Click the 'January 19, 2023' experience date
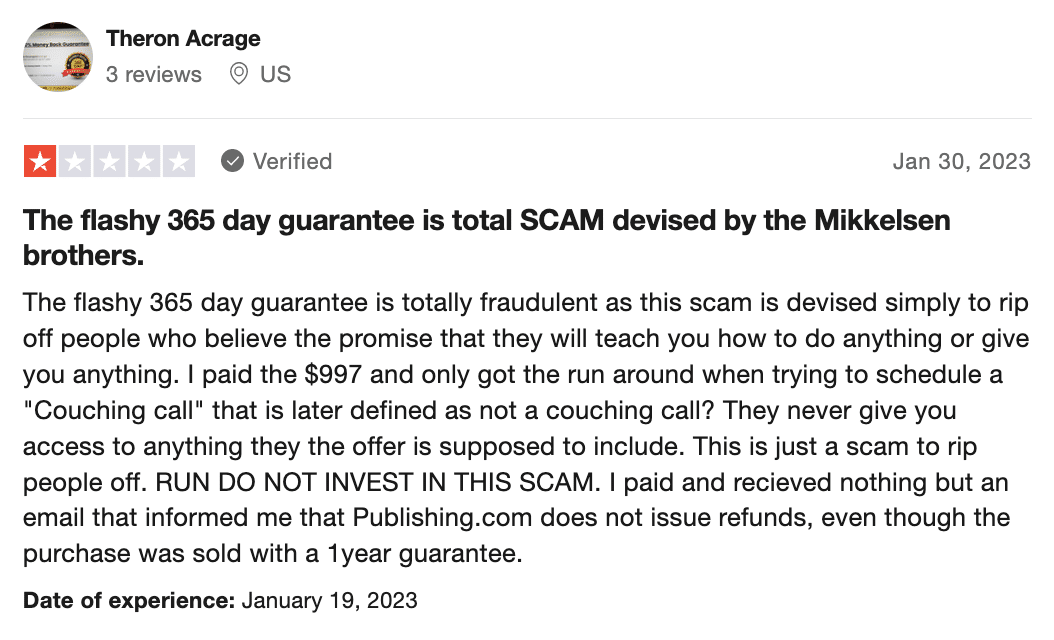The width and height of the screenshot is (1054, 640). 329,600
